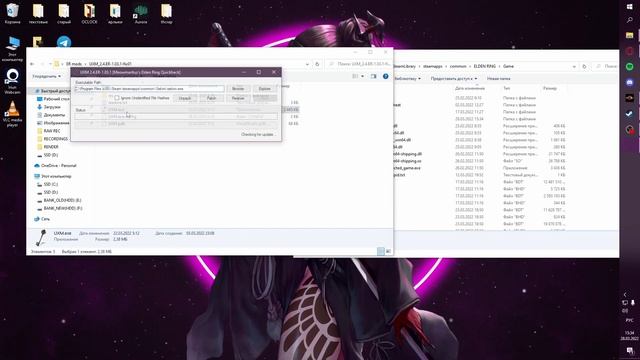640x360 pixels.
Task: Select SSD (C:) drive in sidebar
Action: [47, 184]
